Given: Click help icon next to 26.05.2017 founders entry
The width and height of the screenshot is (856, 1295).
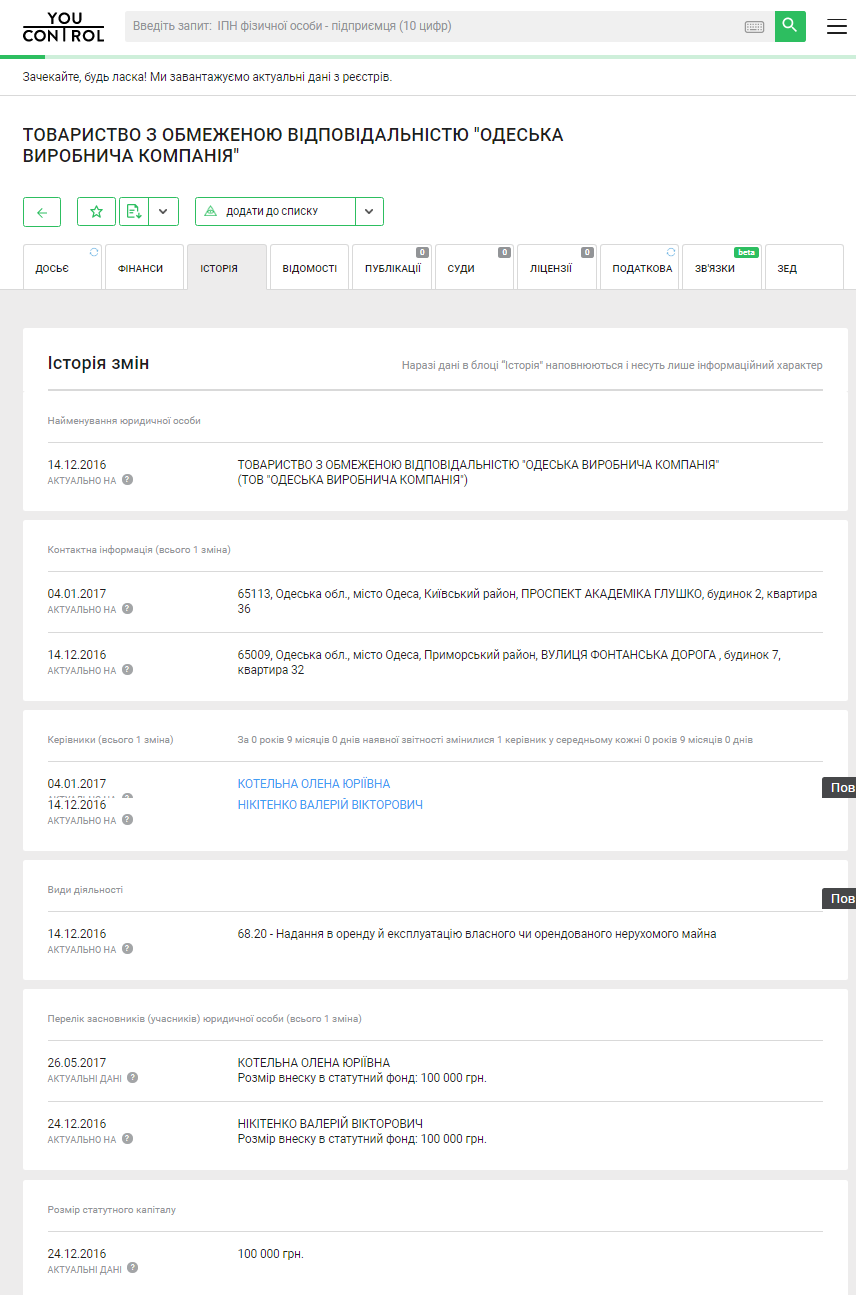Looking at the screenshot, I should pyautogui.click(x=132, y=1078).
